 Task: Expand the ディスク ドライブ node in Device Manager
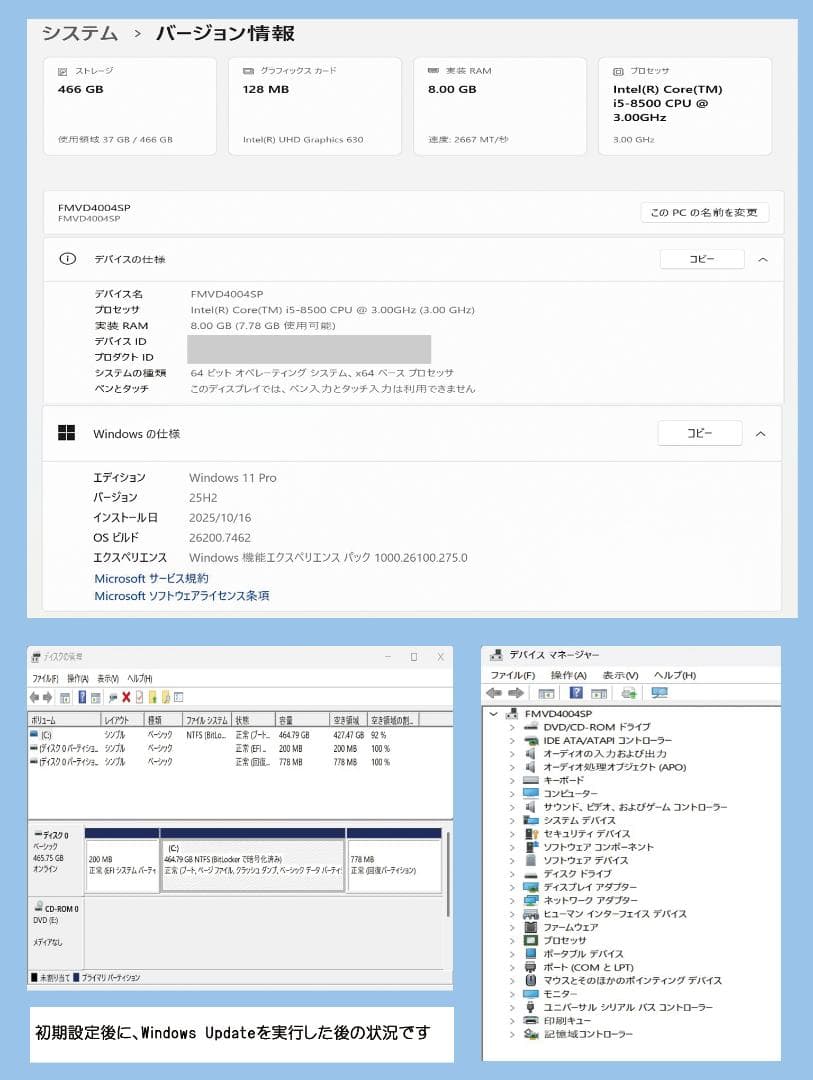tap(512, 874)
